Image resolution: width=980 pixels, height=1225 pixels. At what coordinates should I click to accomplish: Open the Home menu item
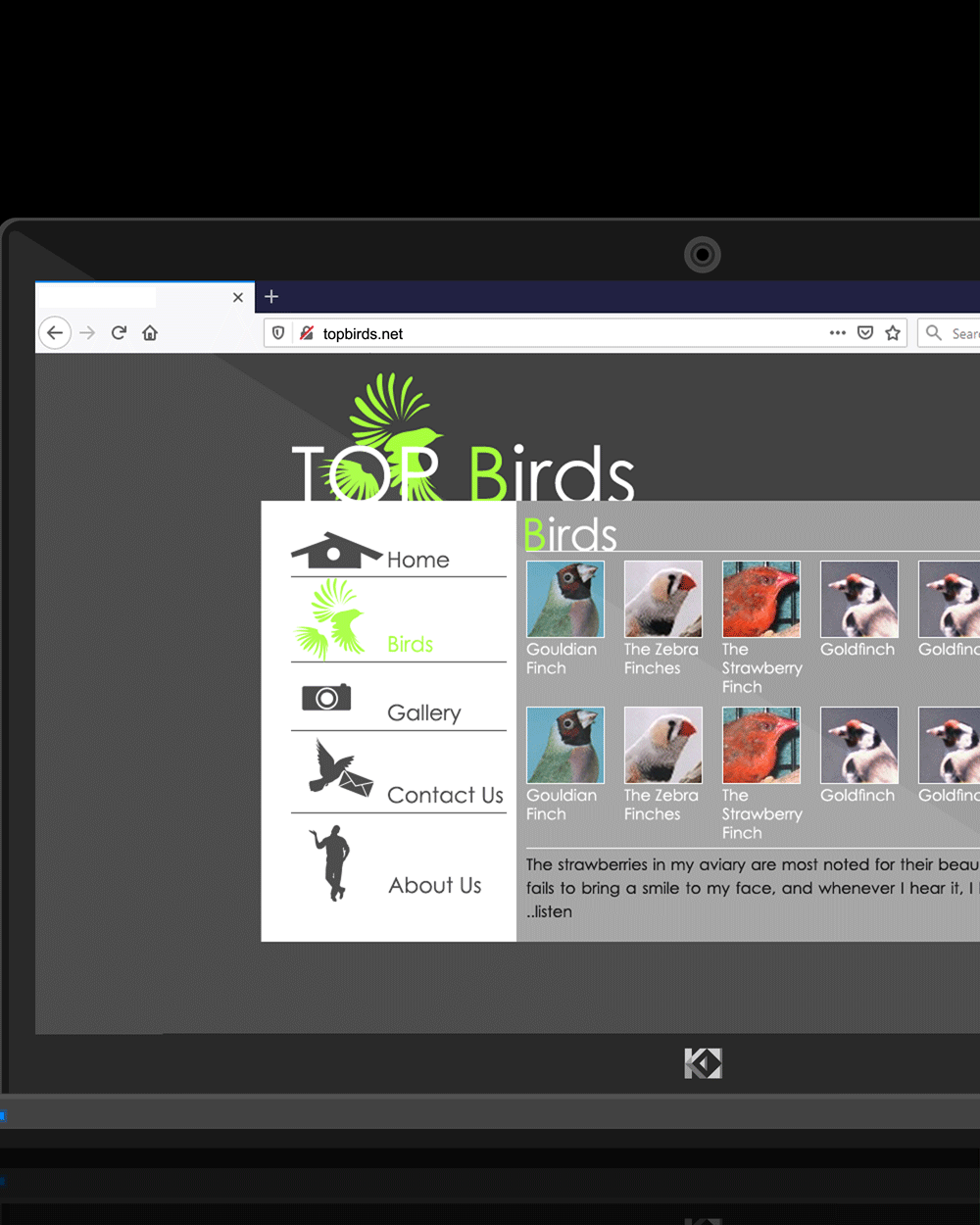417,560
